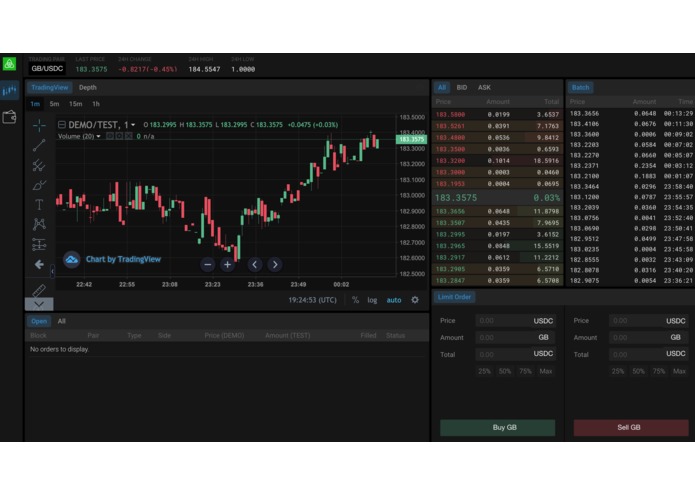Screen dimensions: 695x494
Task: Hide the Volume indicator eye icon
Action: (x=109, y=136)
